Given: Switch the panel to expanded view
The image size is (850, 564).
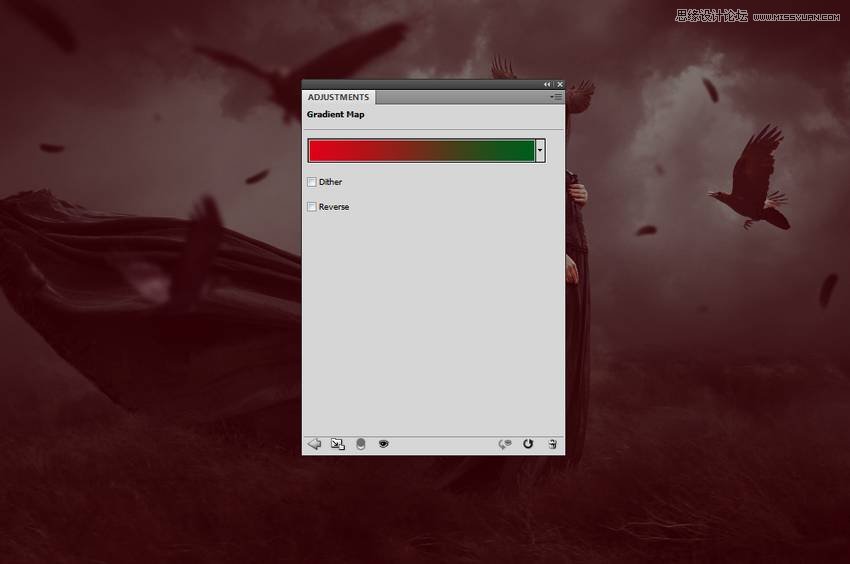Looking at the screenshot, I should pyautogui.click(x=338, y=444).
